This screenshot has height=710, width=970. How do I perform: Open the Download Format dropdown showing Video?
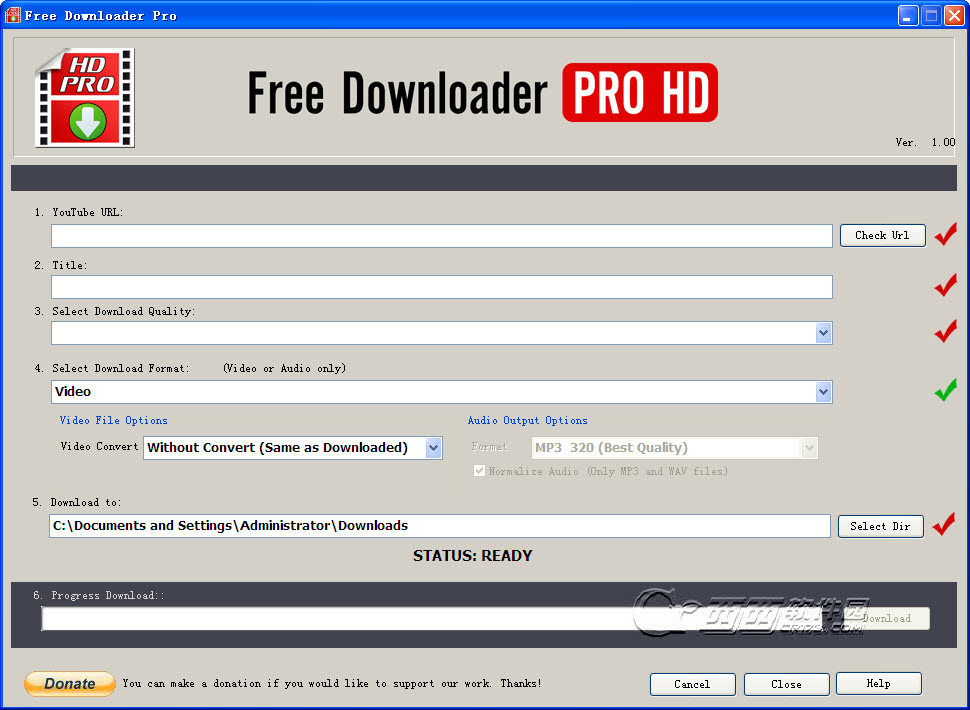(x=823, y=391)
